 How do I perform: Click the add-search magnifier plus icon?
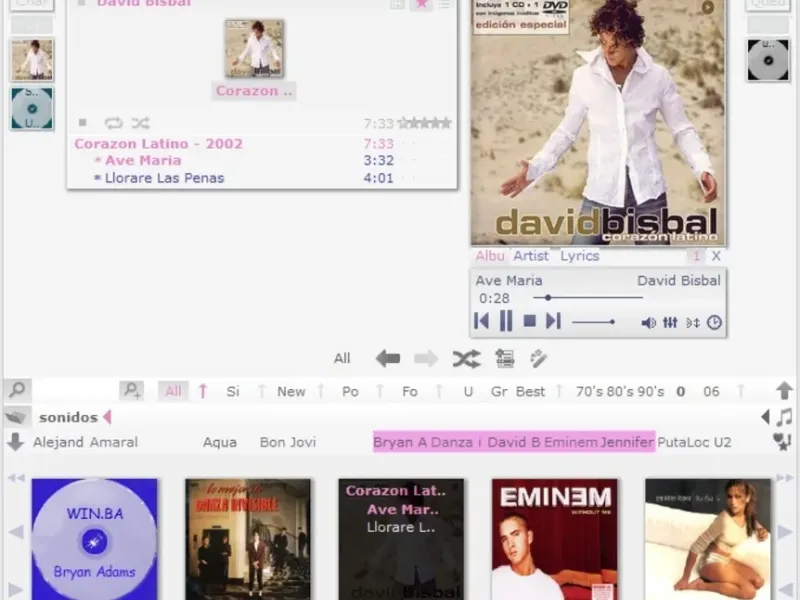tap(132, 390)
